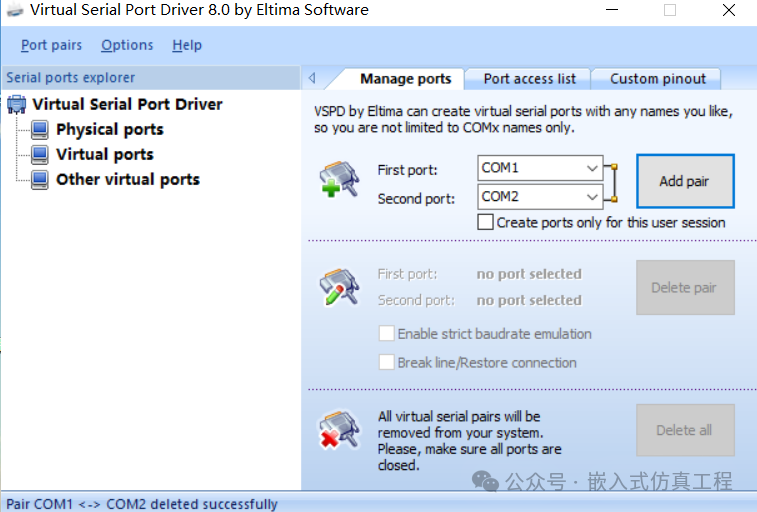
Task: Toggle Break line/Restore connection checkbox
Action: pos(386,362)
